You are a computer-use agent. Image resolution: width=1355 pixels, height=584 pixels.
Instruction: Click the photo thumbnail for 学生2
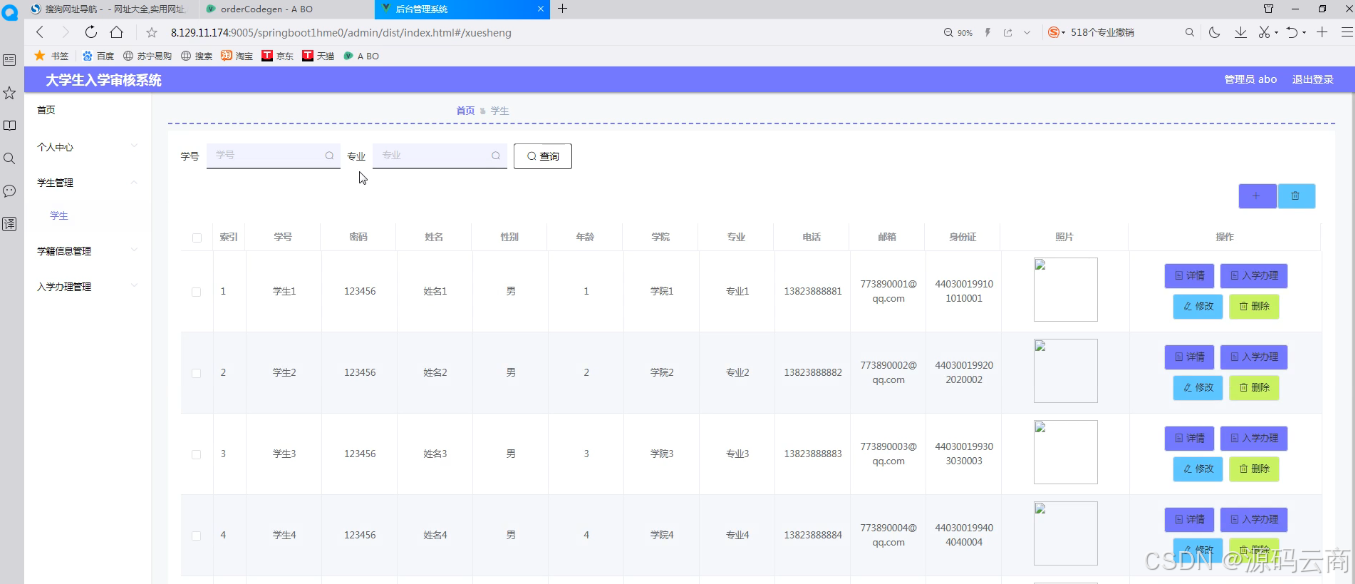pyautogui.click(x=1065, y=371)
